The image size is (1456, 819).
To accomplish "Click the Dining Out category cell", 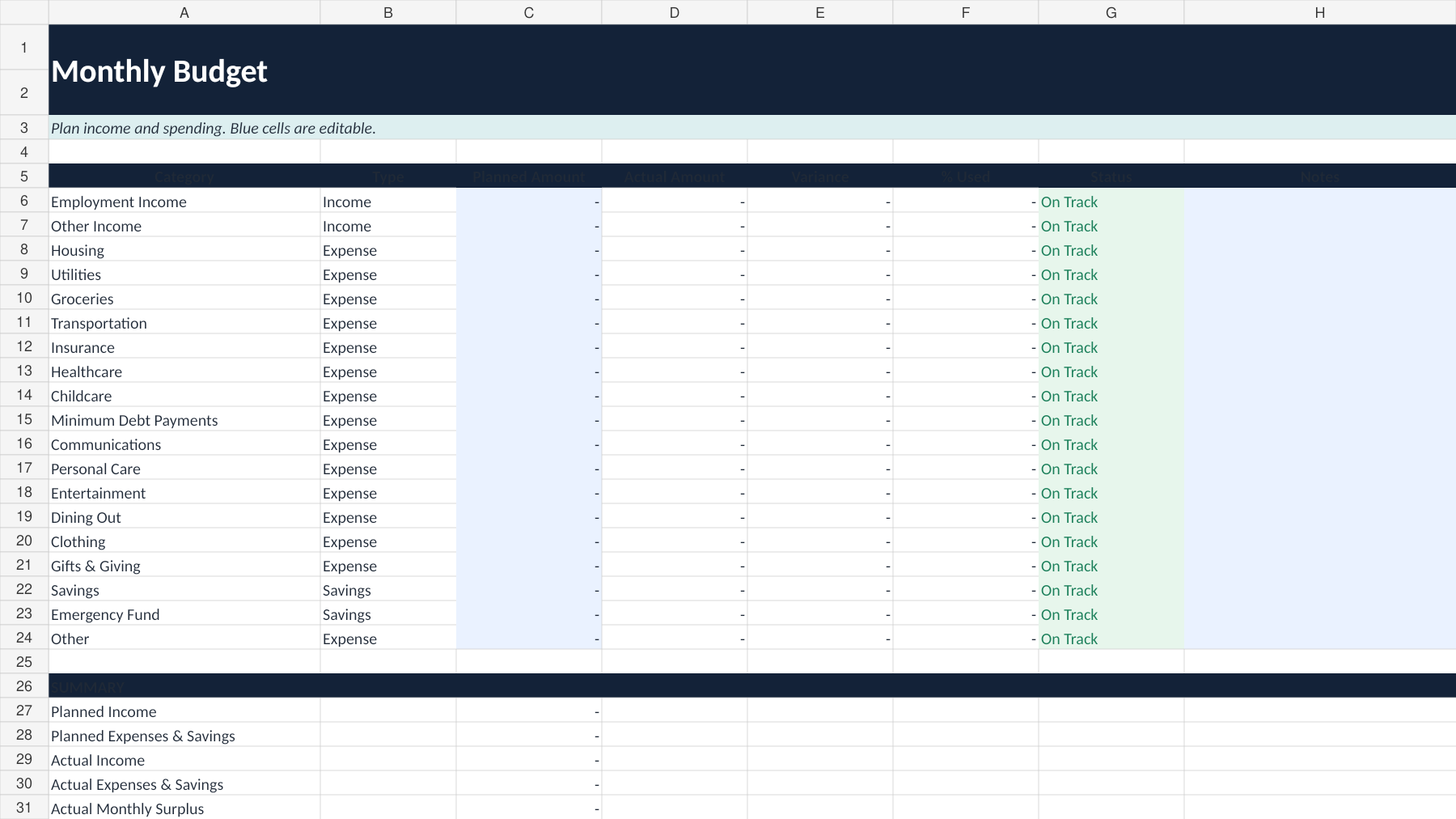I will pos(184,516).
